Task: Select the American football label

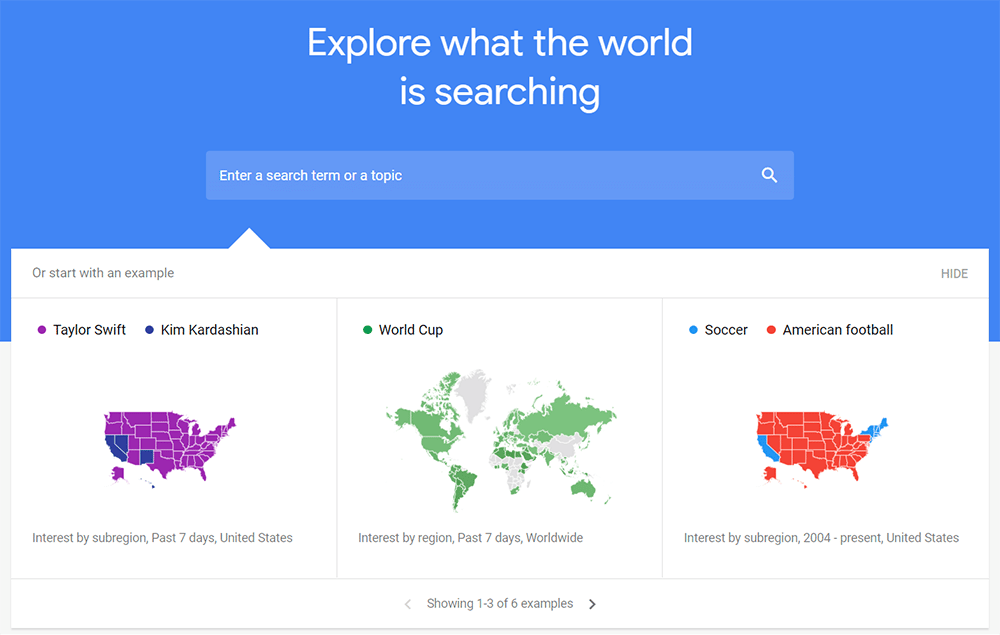Action: pos(837,330)
